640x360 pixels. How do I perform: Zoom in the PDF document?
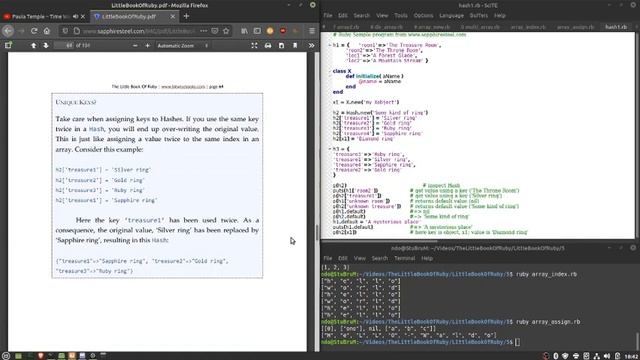point(147,45)
